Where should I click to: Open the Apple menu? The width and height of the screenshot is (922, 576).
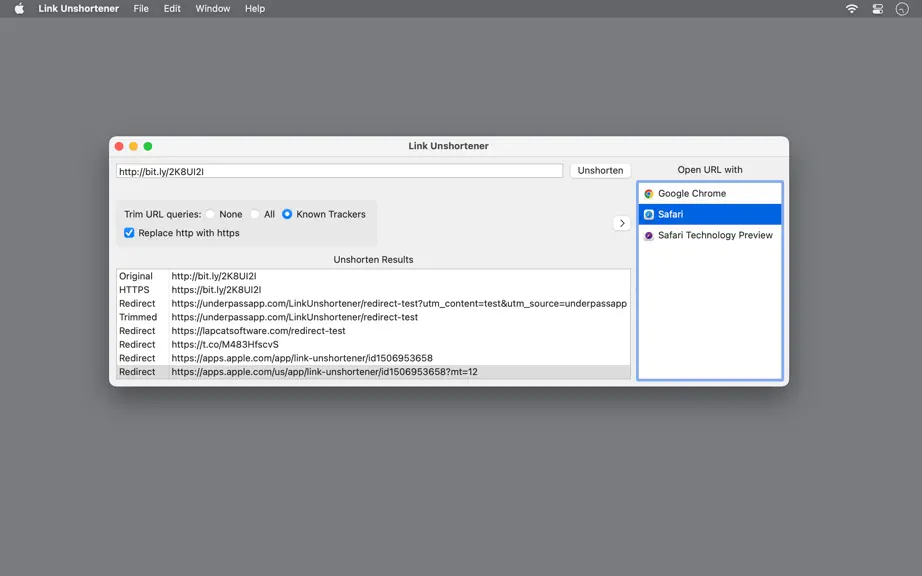coord(19,8)
